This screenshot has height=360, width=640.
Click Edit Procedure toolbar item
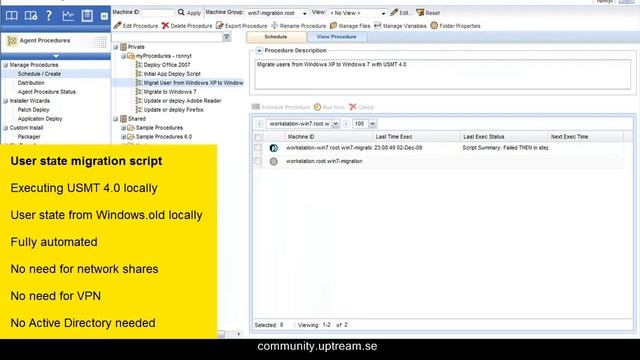136,26
